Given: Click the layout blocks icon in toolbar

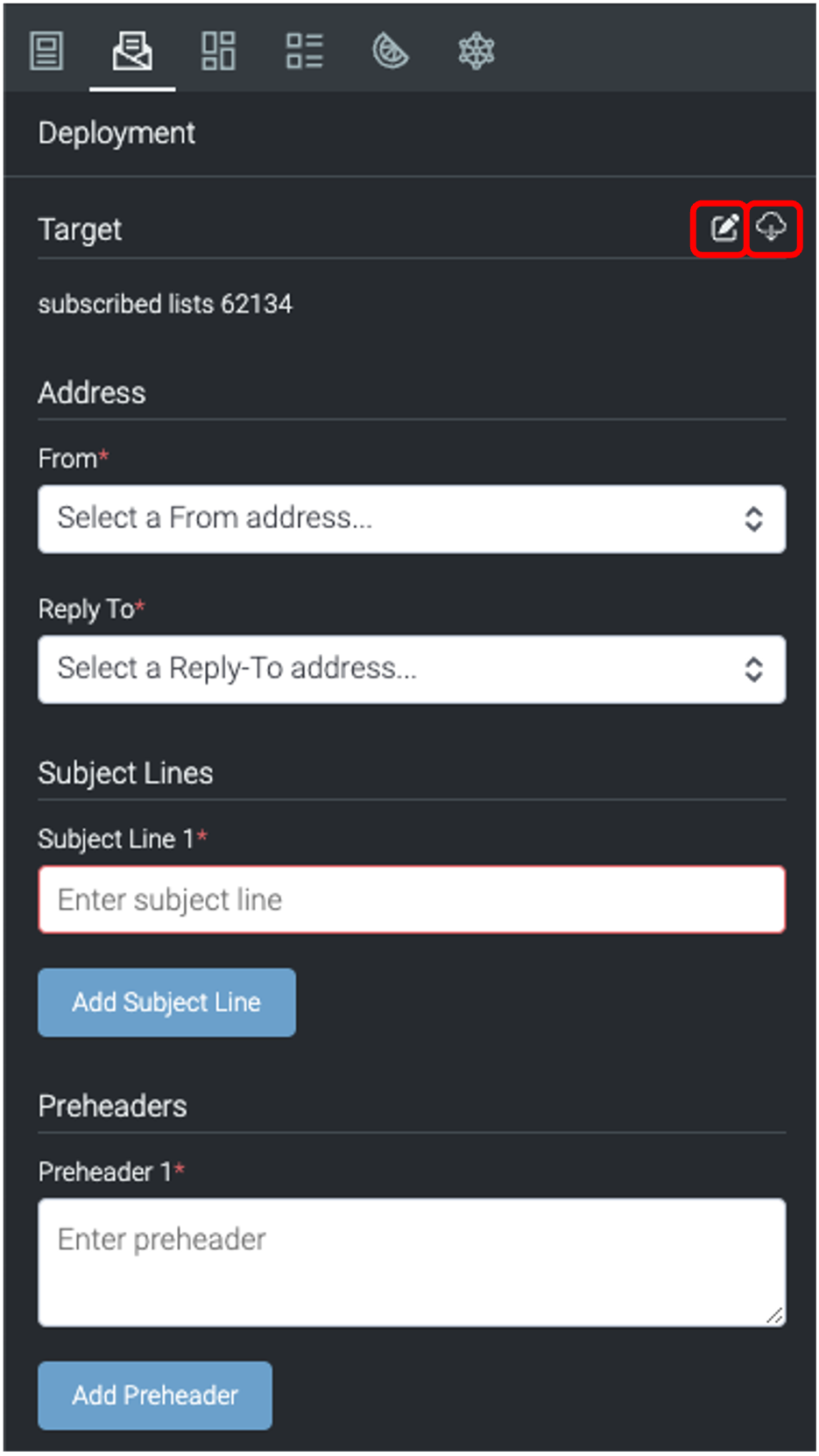Looking at the screenshot, I should point(217,52).
